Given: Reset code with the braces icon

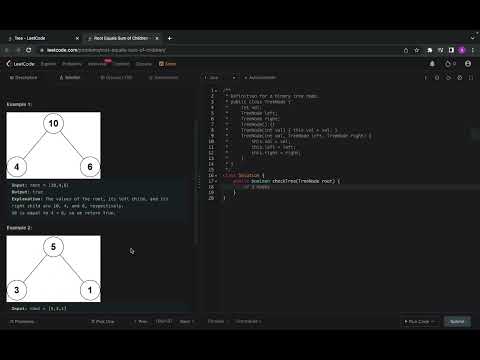Looking at the screenshot, I should [437, 78].
